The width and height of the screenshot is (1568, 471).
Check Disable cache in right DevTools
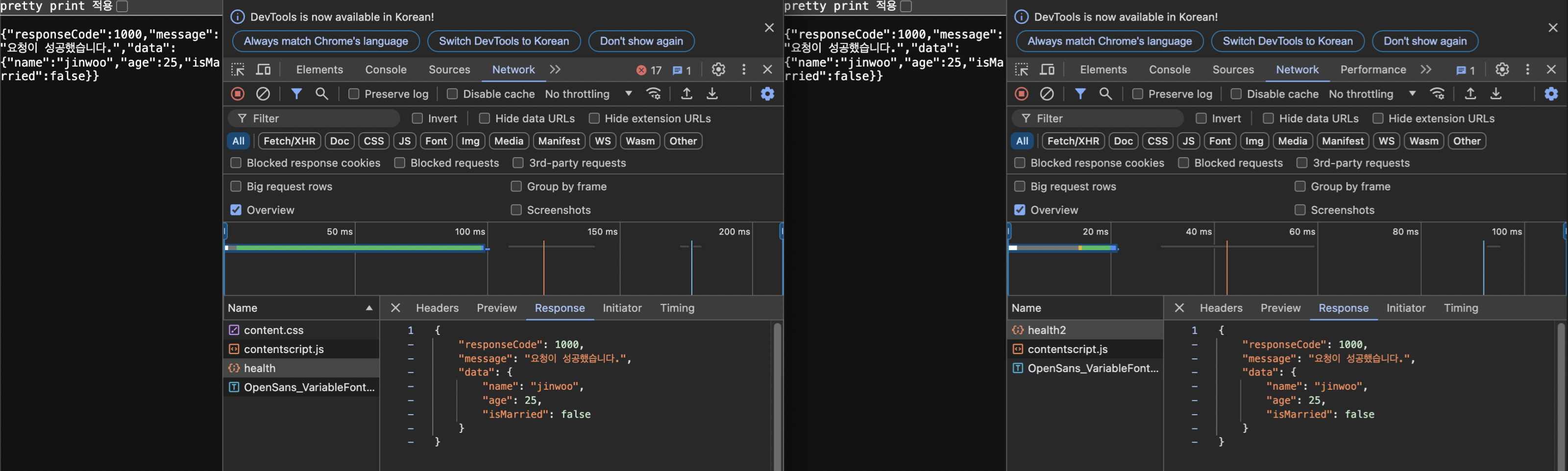(1236, 94)
